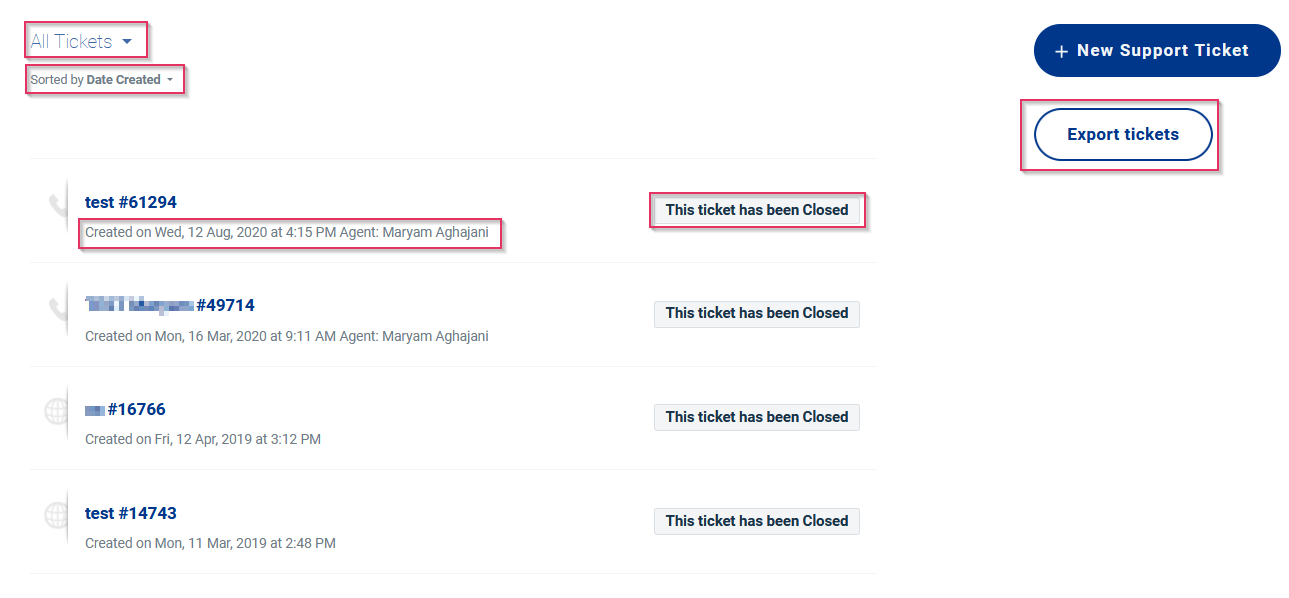Open ticket test #61294
The image size is (1289, 598).
coord(131,202)
